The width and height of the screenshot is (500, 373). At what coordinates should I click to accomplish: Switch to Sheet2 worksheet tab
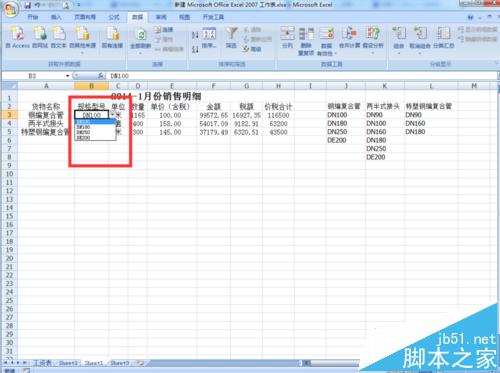69,363
